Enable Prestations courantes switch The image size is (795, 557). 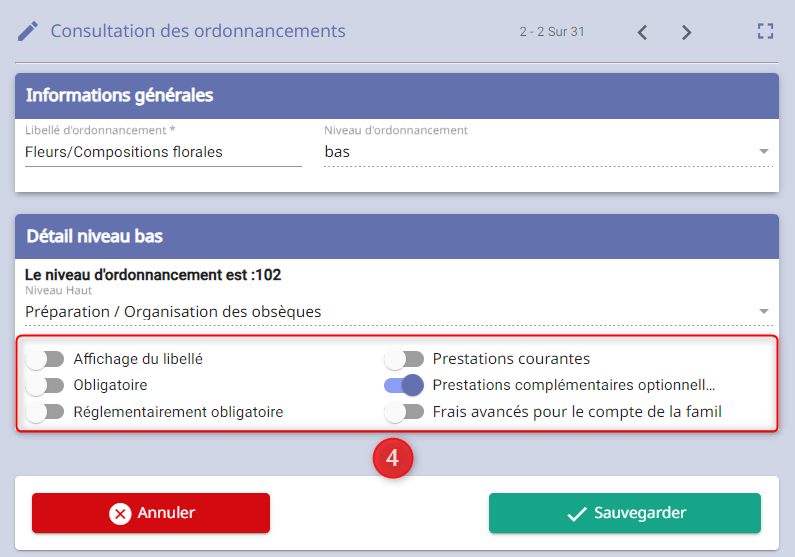click(x=404, y=359)
